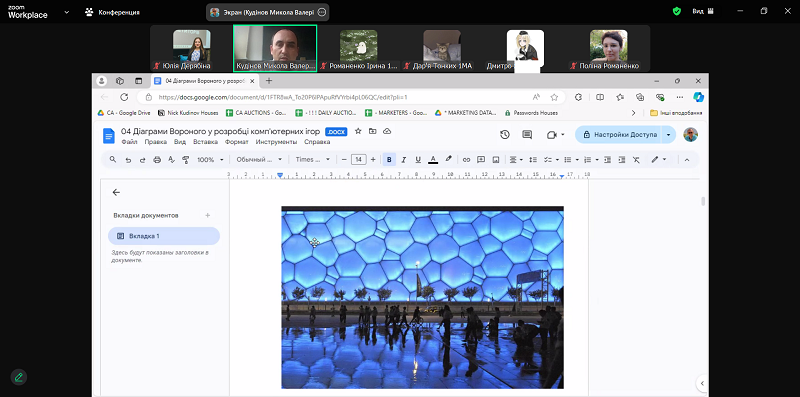This screenshot has width=800, height=397.
Task: Open Edge split screen icon
Action: click(x=600, y=97)
